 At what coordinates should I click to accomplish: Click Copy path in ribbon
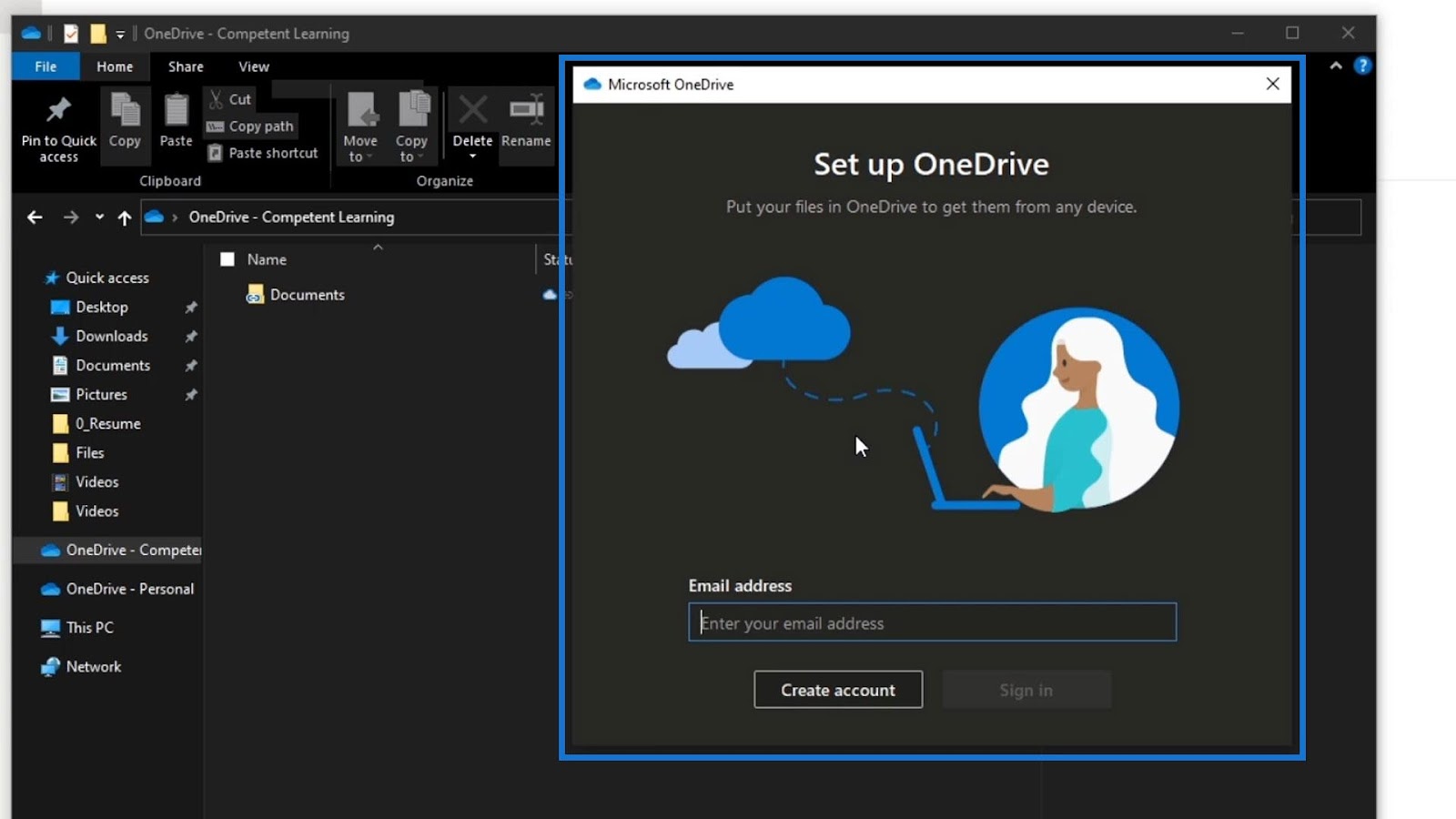pos(250,126)
